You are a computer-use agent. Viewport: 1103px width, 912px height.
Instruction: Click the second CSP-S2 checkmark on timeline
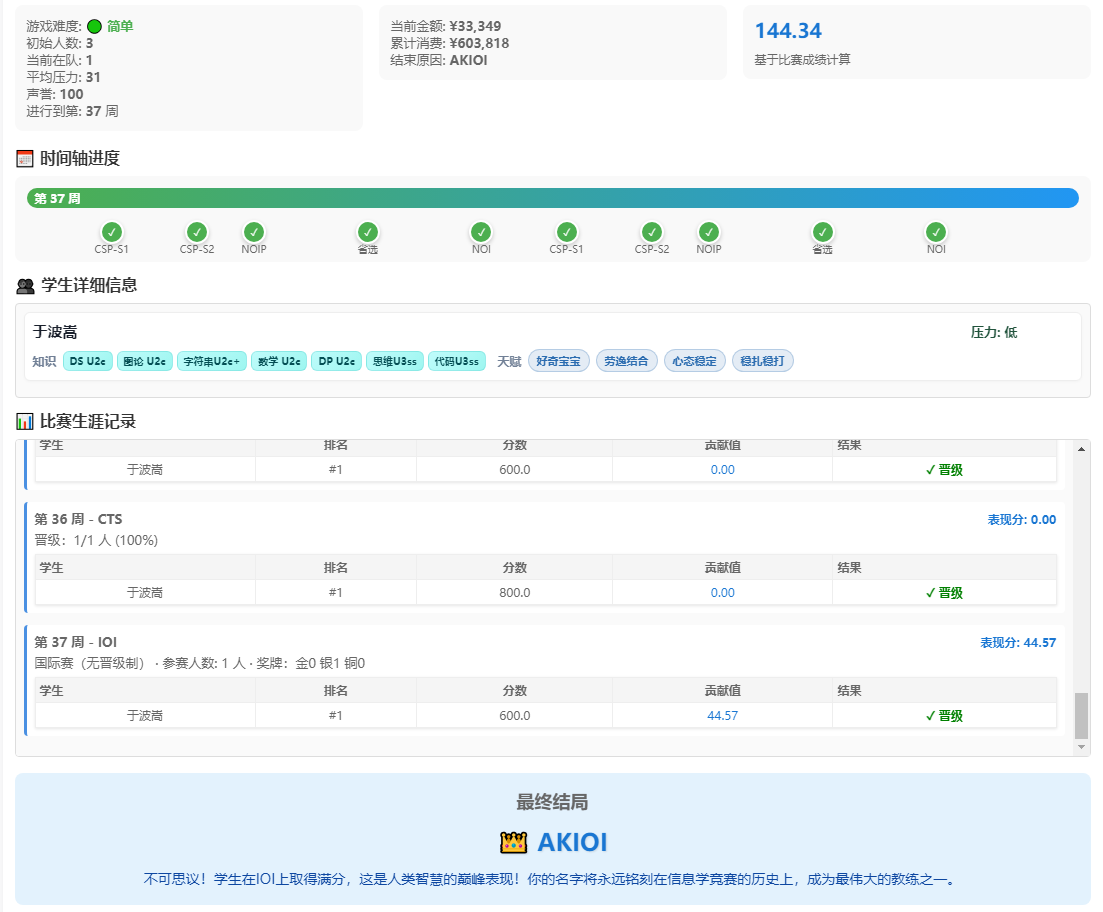coord(652,232)
